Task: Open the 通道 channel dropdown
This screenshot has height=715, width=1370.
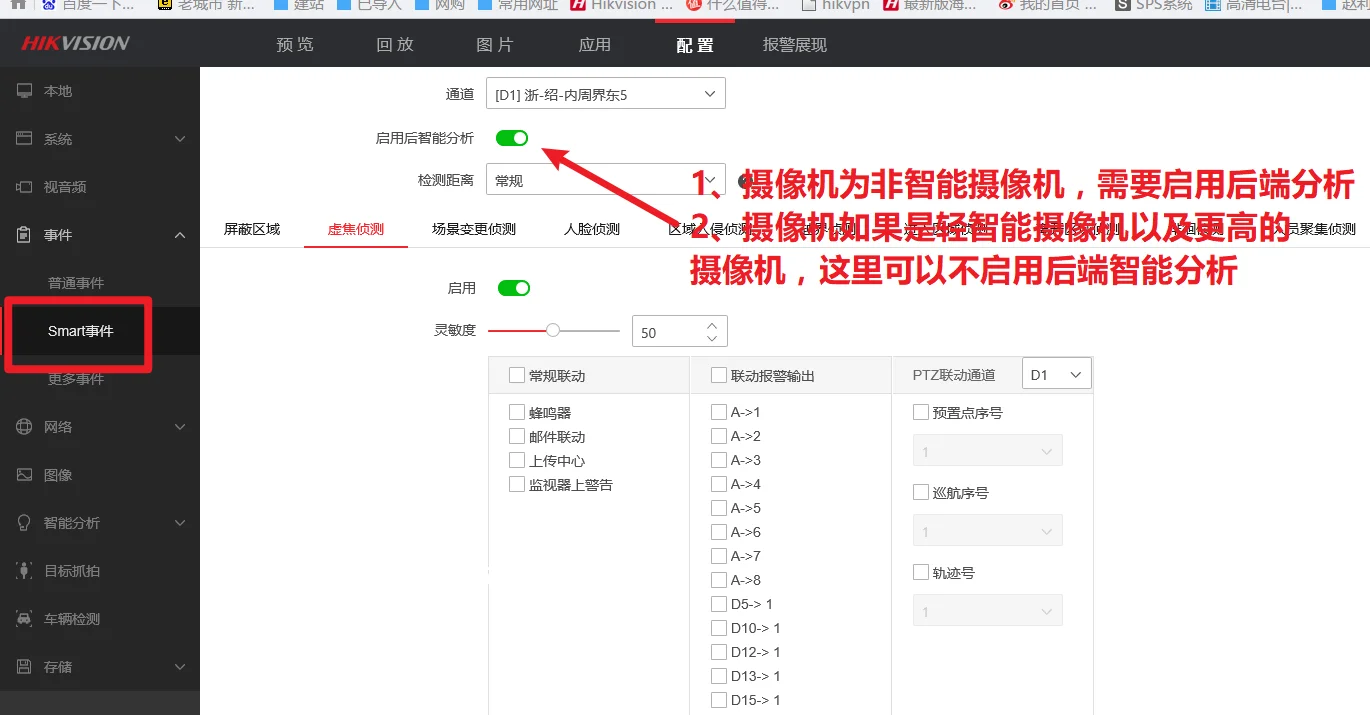Action: [605, 94]
